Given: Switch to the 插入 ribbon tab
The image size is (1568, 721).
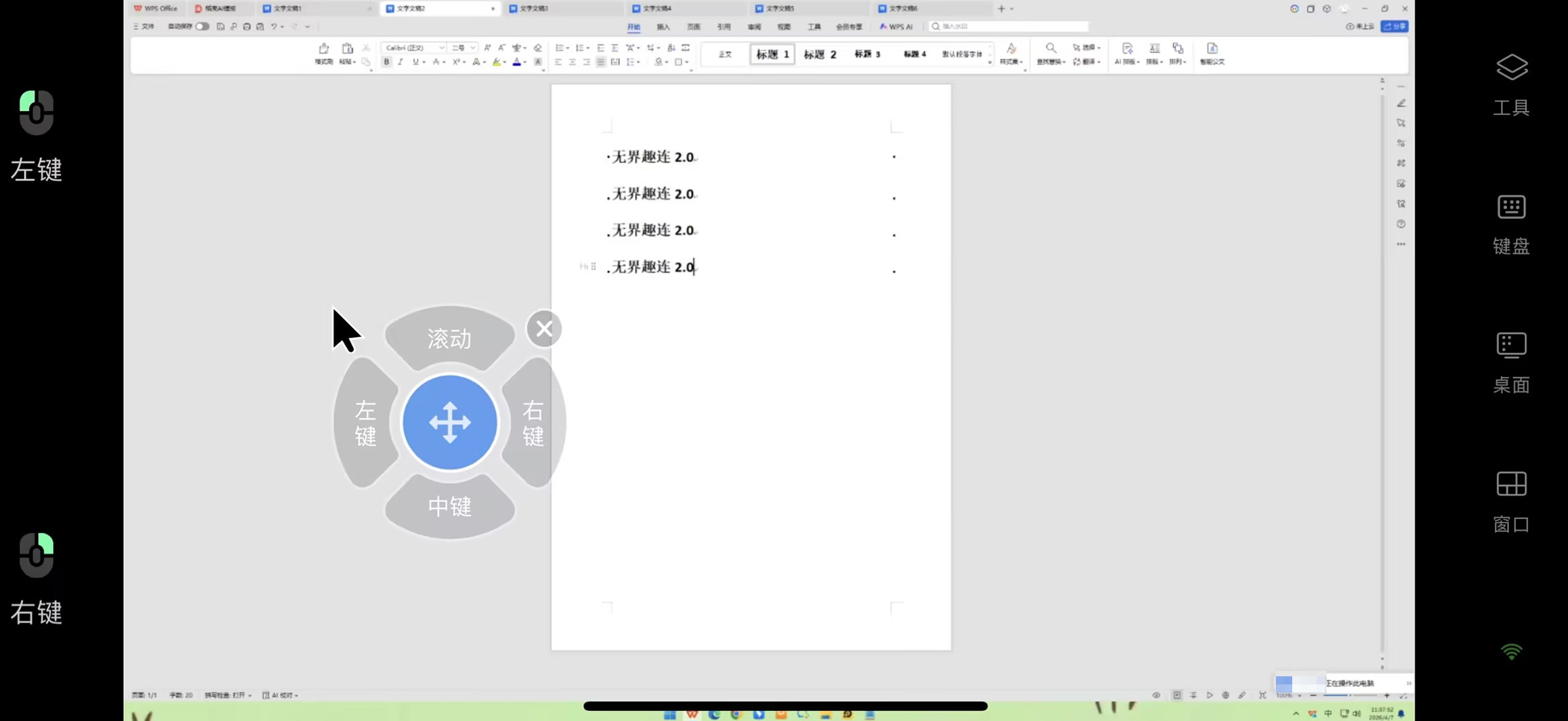Looking at the screenshot, I should [x=663, y=27].
